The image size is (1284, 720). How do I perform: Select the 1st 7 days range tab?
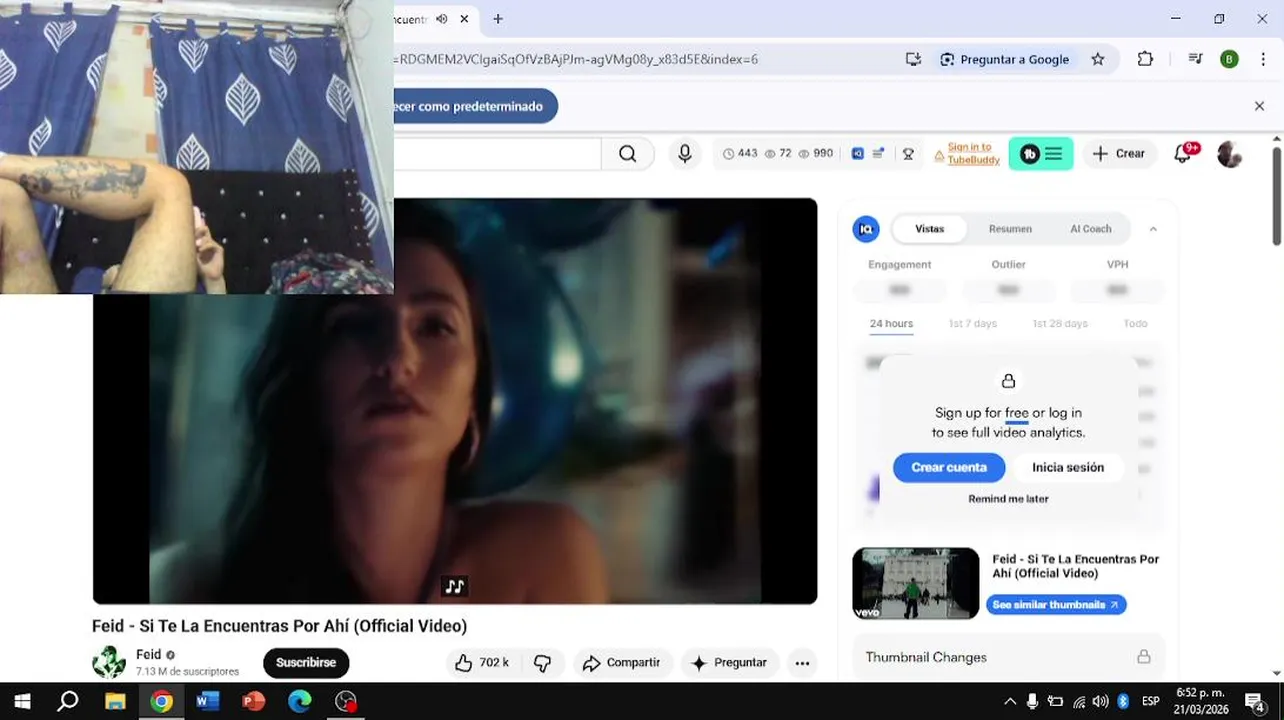[972, 324]
